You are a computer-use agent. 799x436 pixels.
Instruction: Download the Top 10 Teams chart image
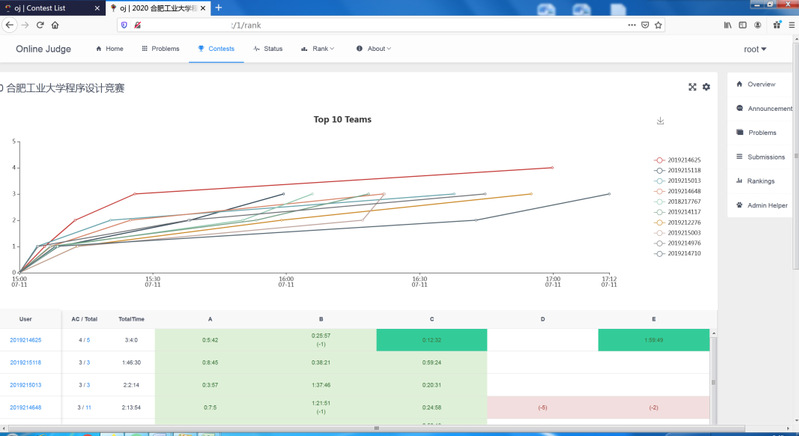(660, 121)
